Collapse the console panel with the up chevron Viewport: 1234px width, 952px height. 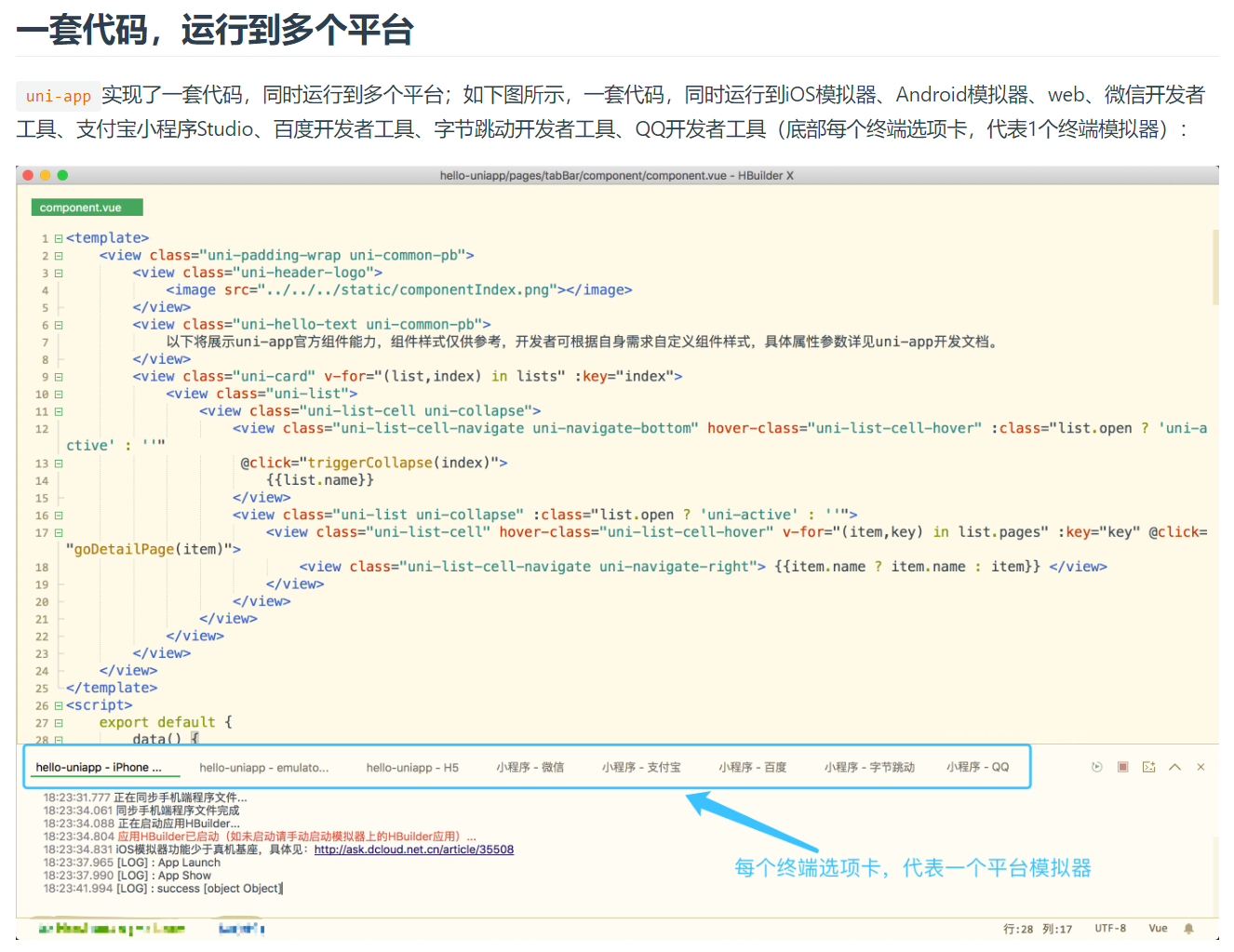point(1174,767)
